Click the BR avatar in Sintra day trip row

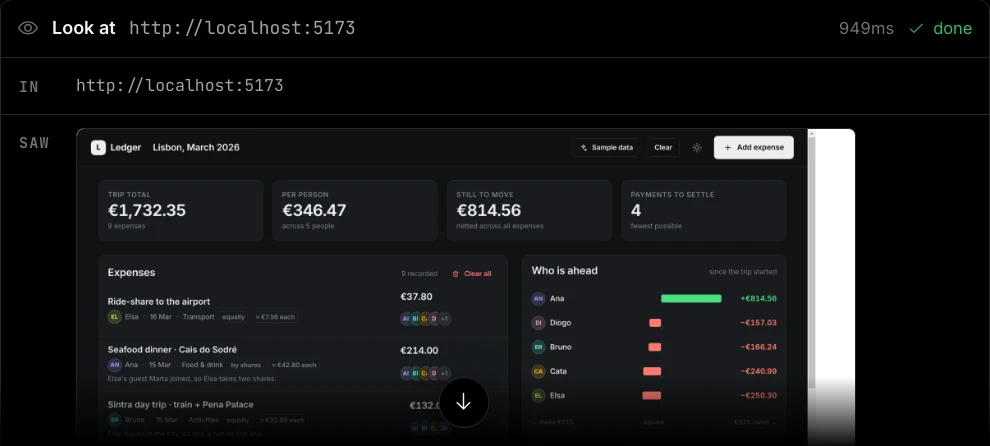(114, 419)
